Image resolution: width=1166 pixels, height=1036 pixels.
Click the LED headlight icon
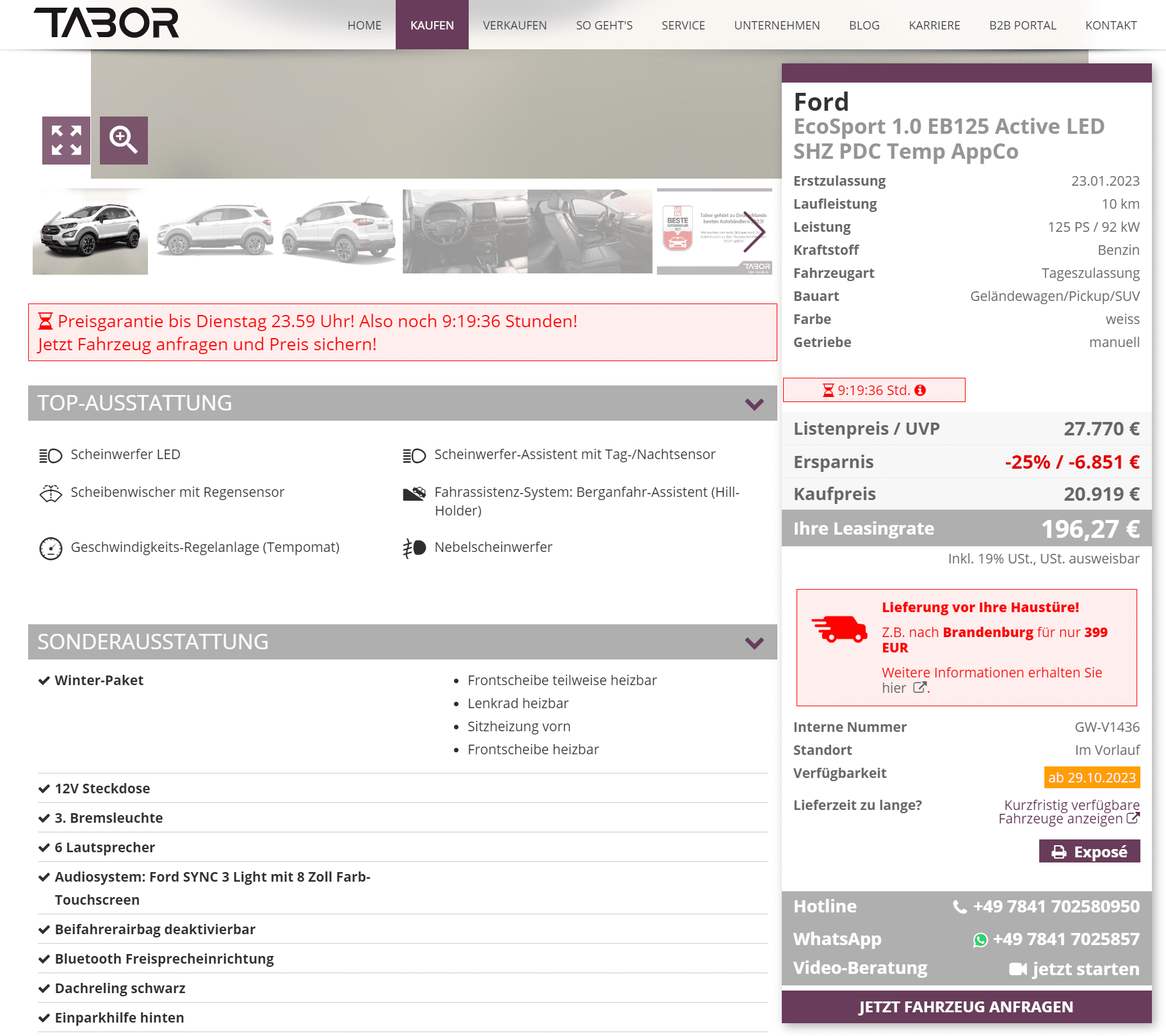[x=51, y=455]
